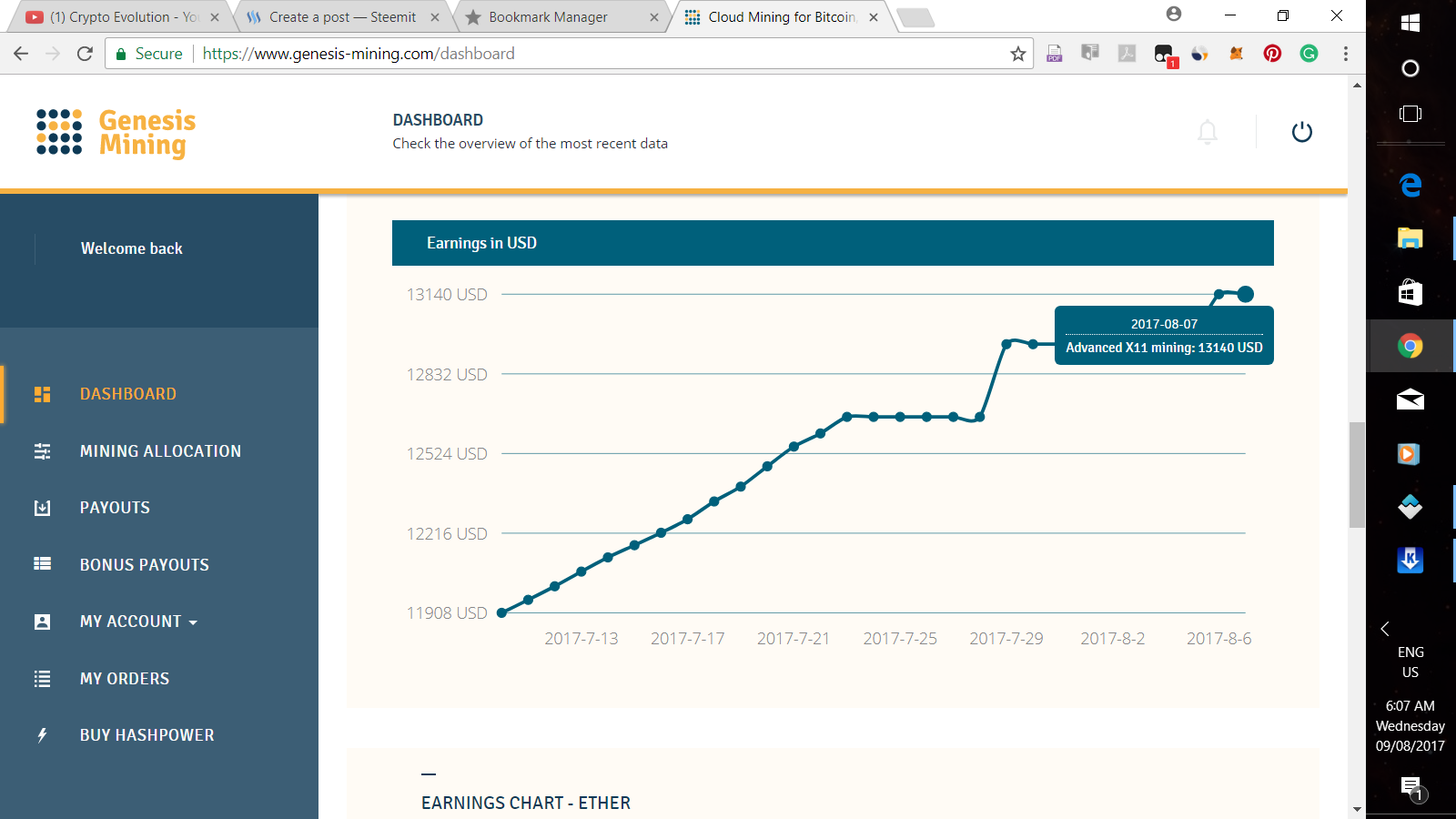Open Task View on the taskbar
The height and width of the screenshot is (819, 1456).
(x=1410, y=114)
